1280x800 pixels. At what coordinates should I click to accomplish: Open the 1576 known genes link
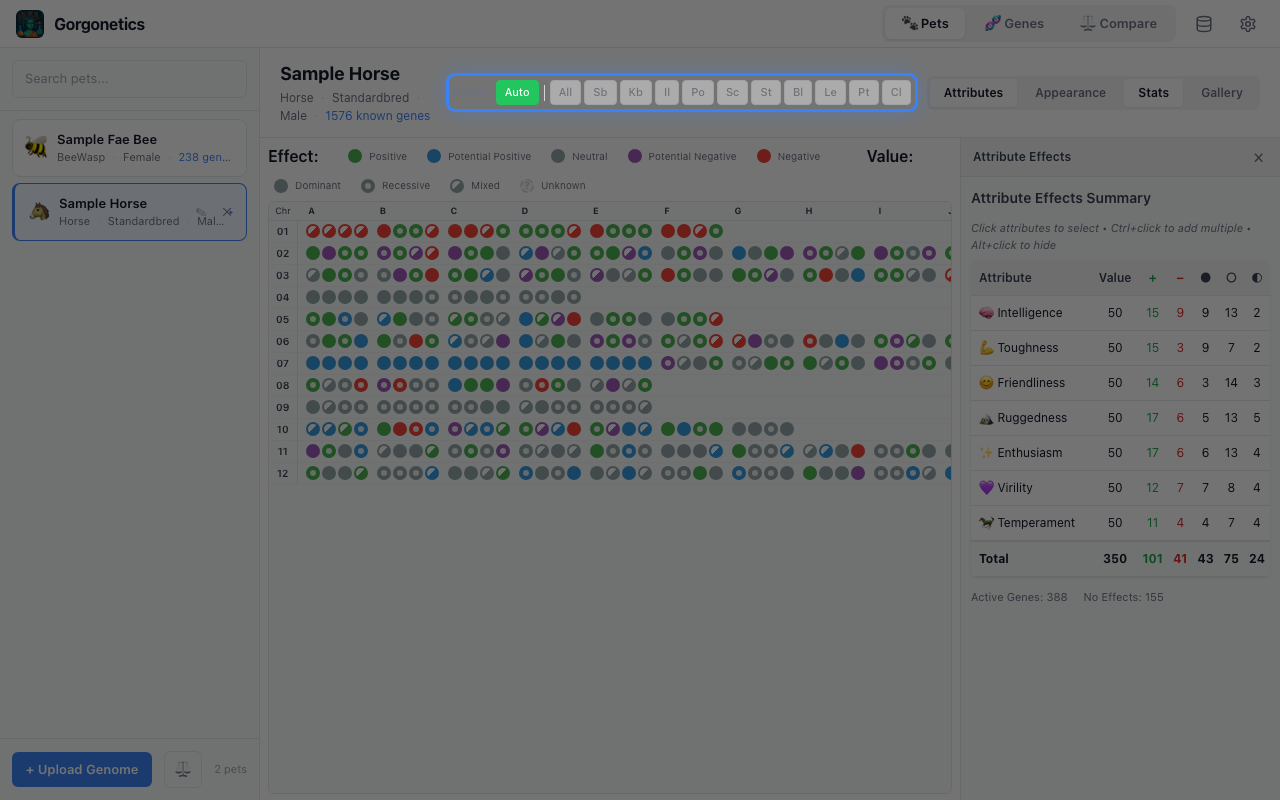click(x=377, y=115)
